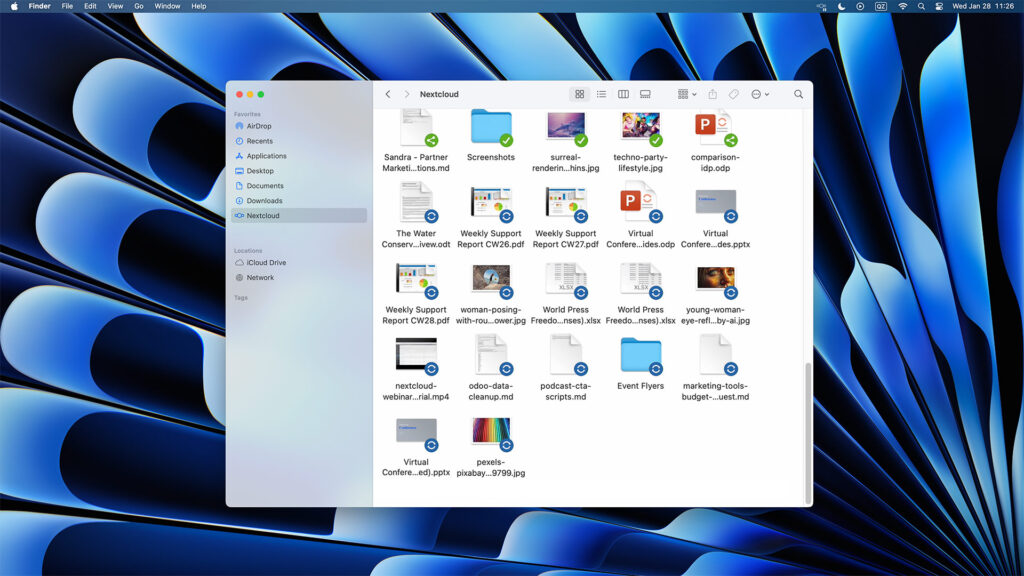The image size is (1024, 576).
Task: Expand the Action ellipsis dropdown menu
Action: point(760,94)
